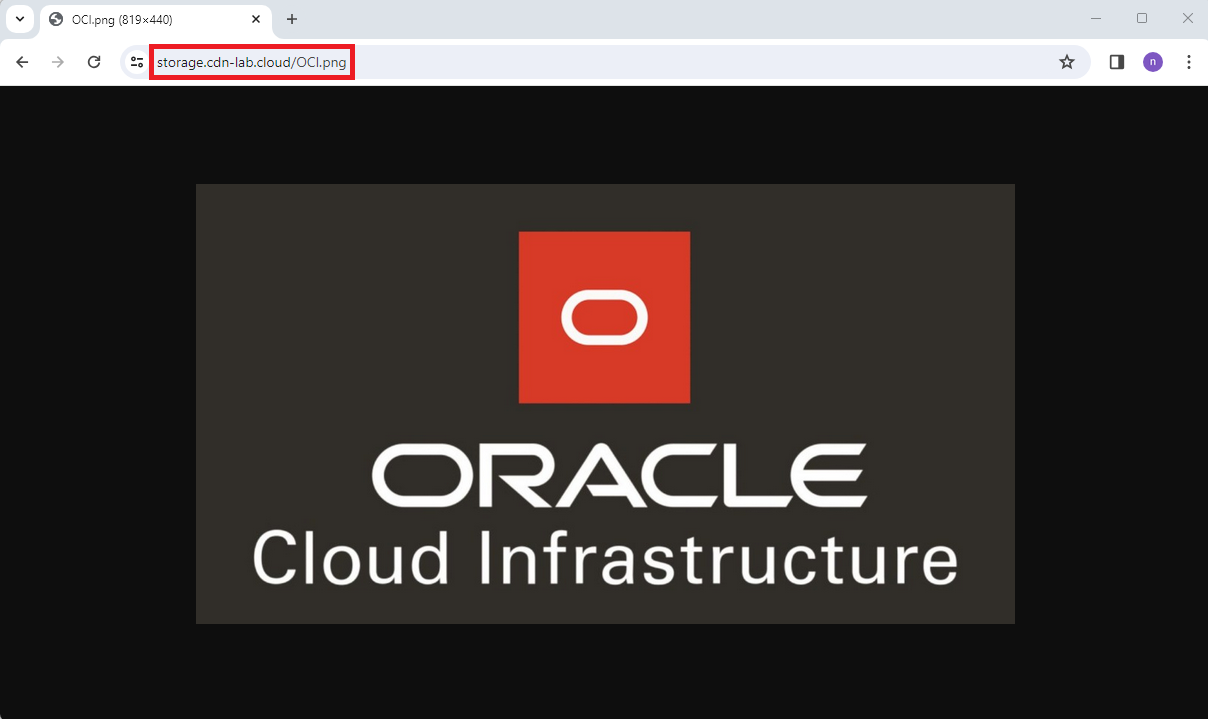Open a new tab with plus button
Image resolution: width=1208 pixels, height=719 pixels.
click(292, 19)
